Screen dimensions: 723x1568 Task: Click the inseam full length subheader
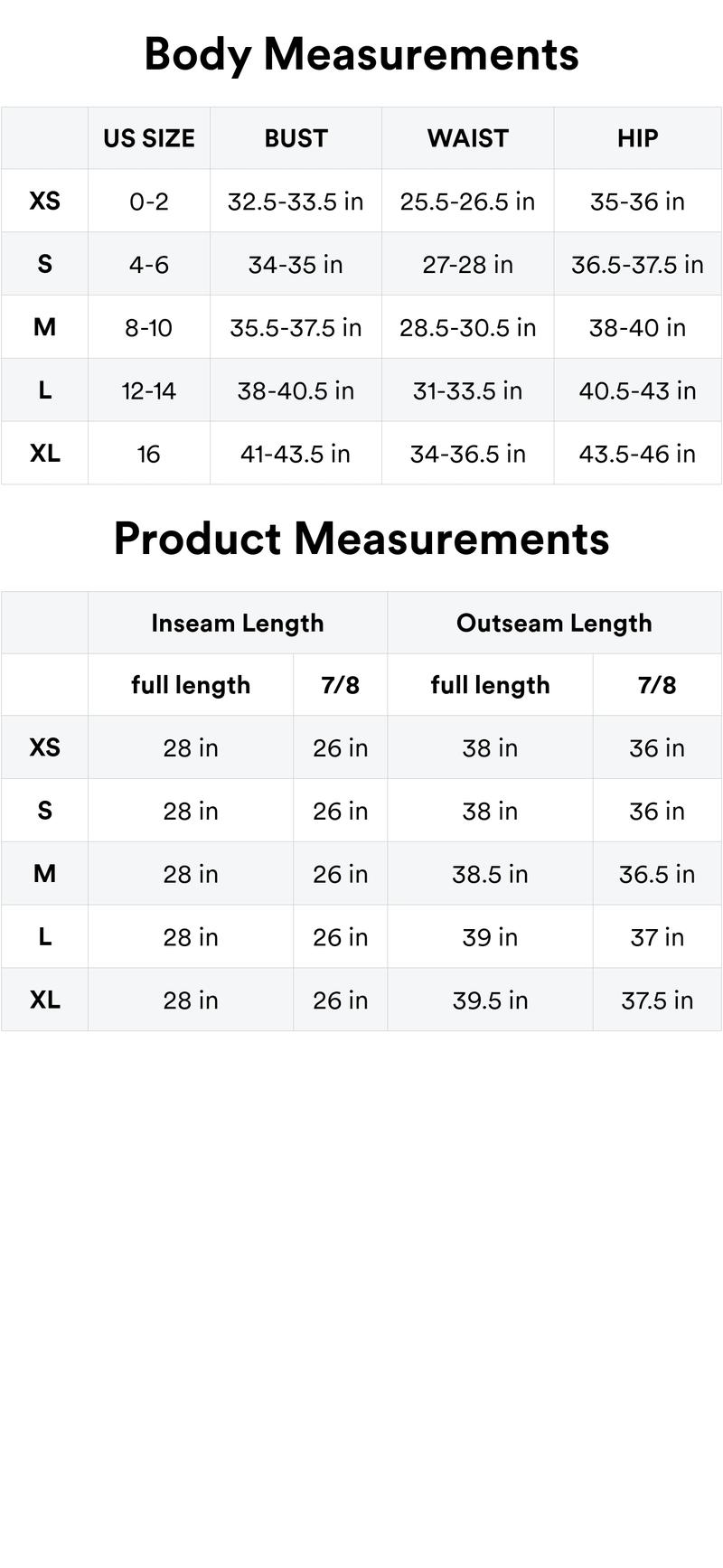[191, 685]
